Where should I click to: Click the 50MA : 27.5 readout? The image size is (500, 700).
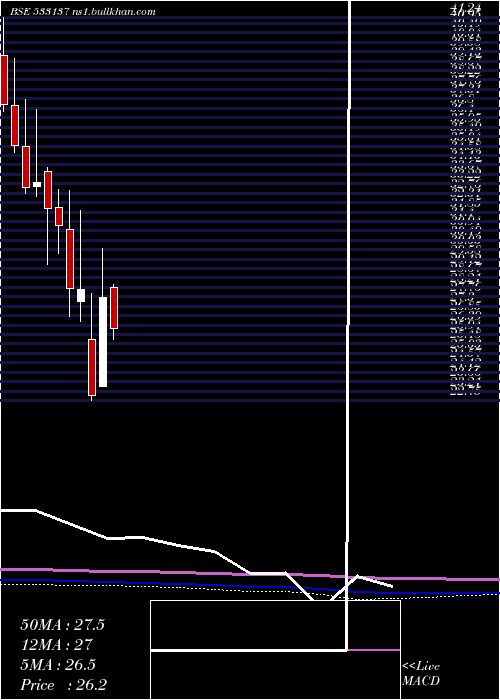click(x=62, y=625)
